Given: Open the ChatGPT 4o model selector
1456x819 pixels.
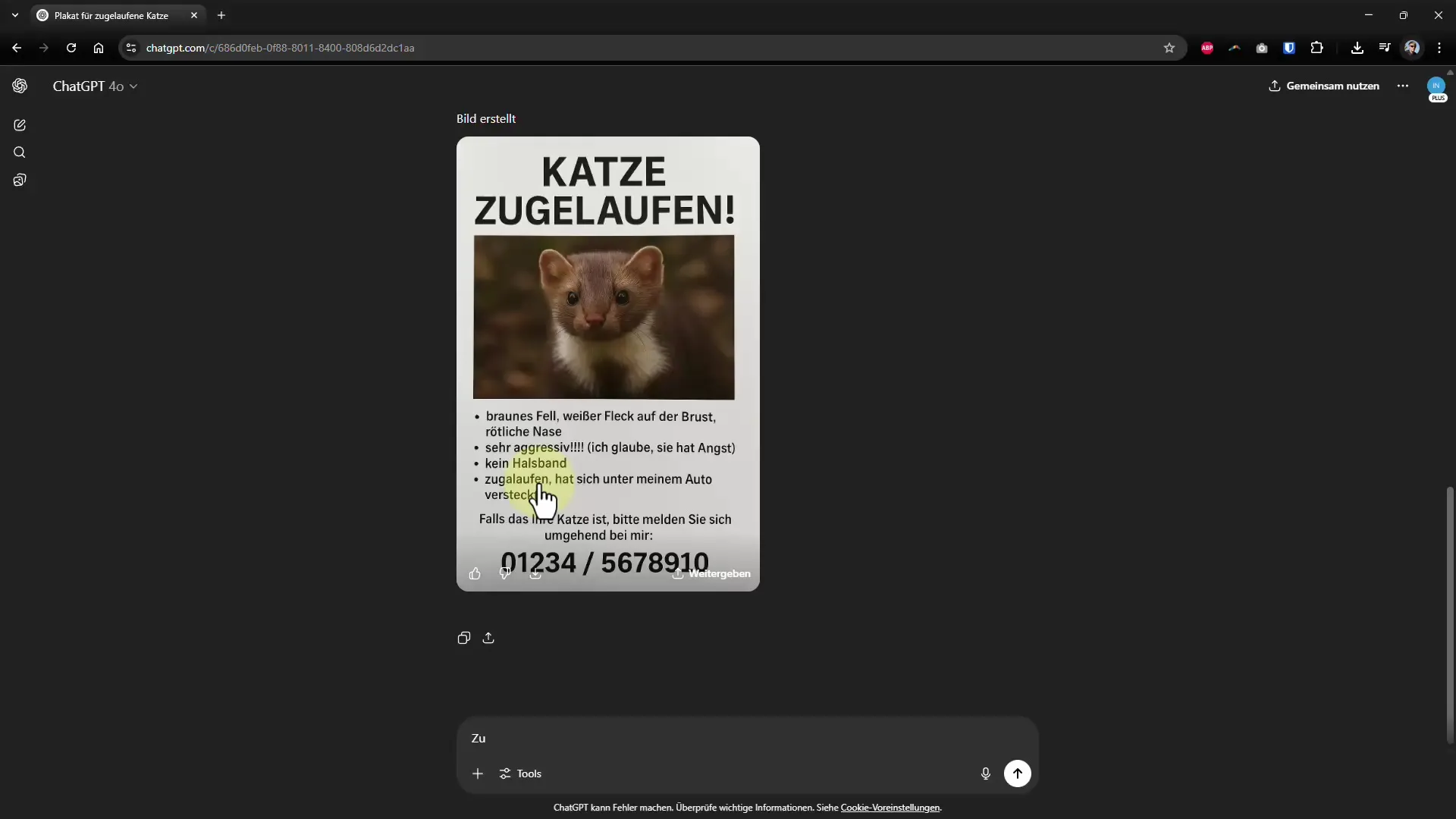Looking at the screenshot, I should 95,86.
